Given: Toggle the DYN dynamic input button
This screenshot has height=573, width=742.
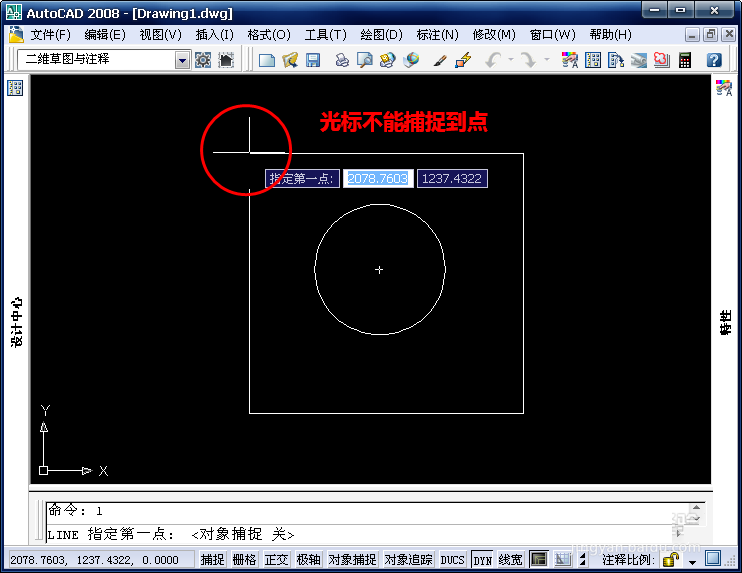Looking at the screenshot, I should tap(482, 560).
